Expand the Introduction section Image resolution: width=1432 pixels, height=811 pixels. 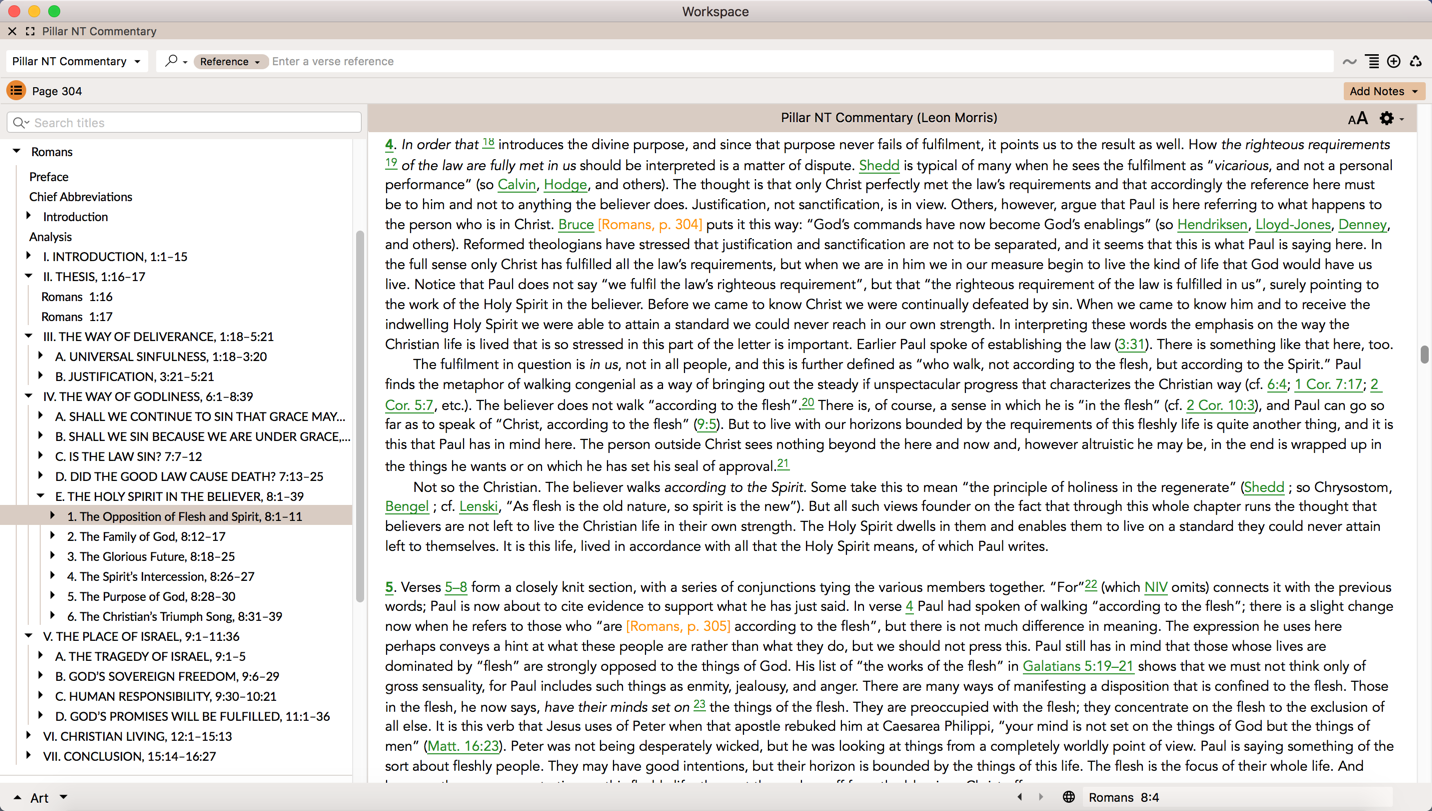(29, 217)
